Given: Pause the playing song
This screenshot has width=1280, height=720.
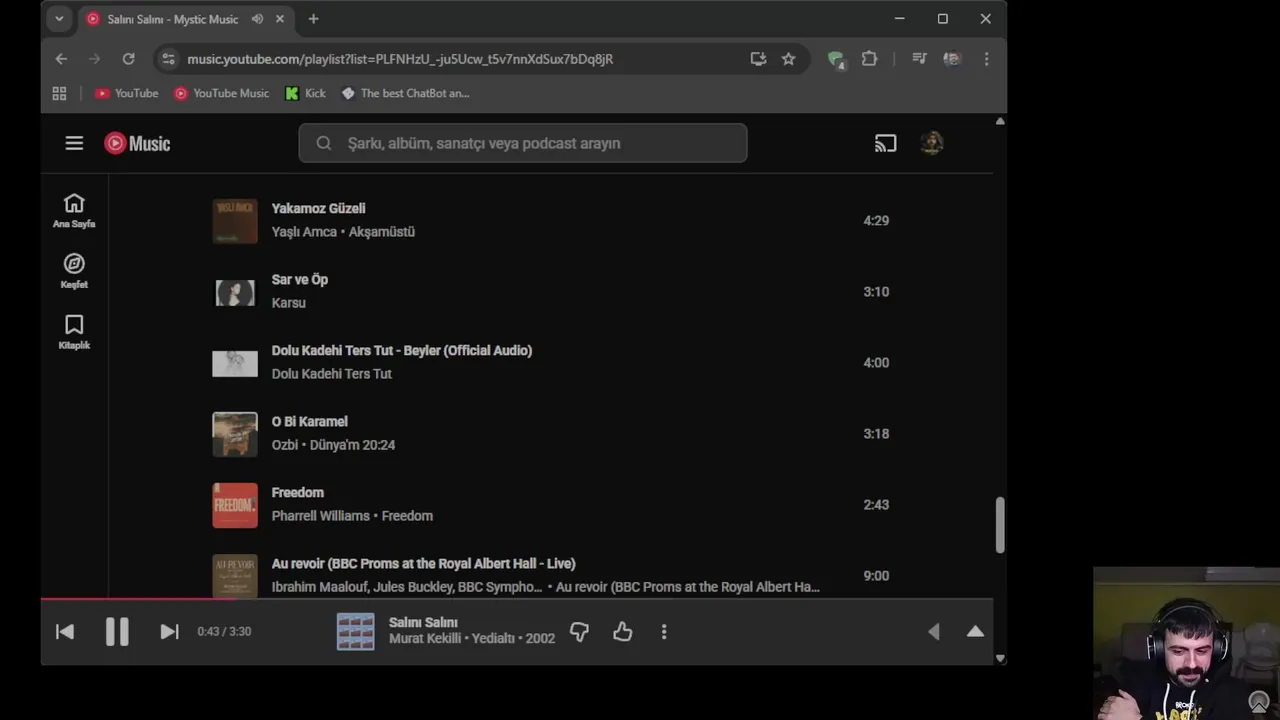Looking at the screenshot, I should point(117,631).
